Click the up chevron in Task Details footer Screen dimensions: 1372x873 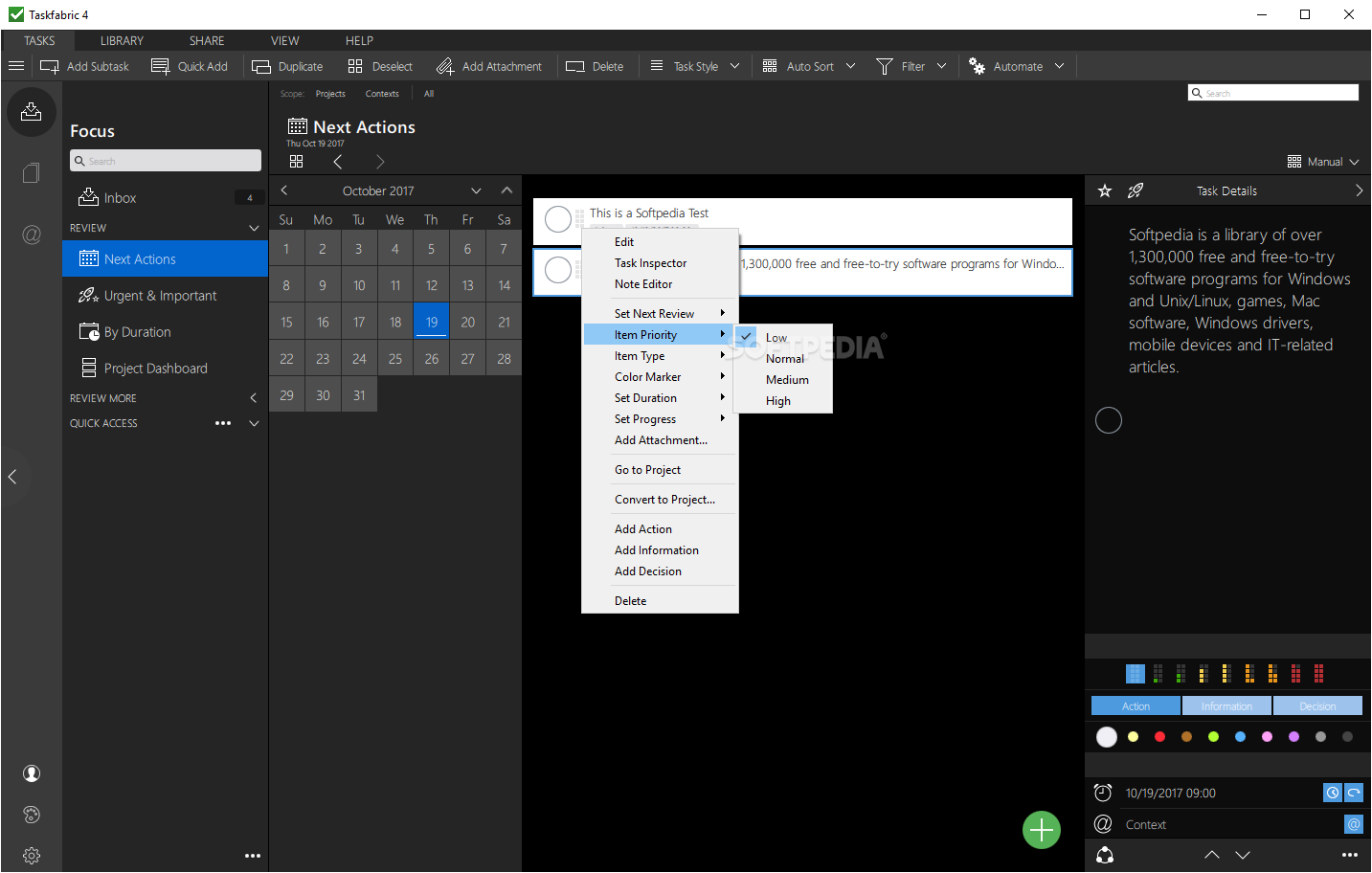tap(1212, 855)
